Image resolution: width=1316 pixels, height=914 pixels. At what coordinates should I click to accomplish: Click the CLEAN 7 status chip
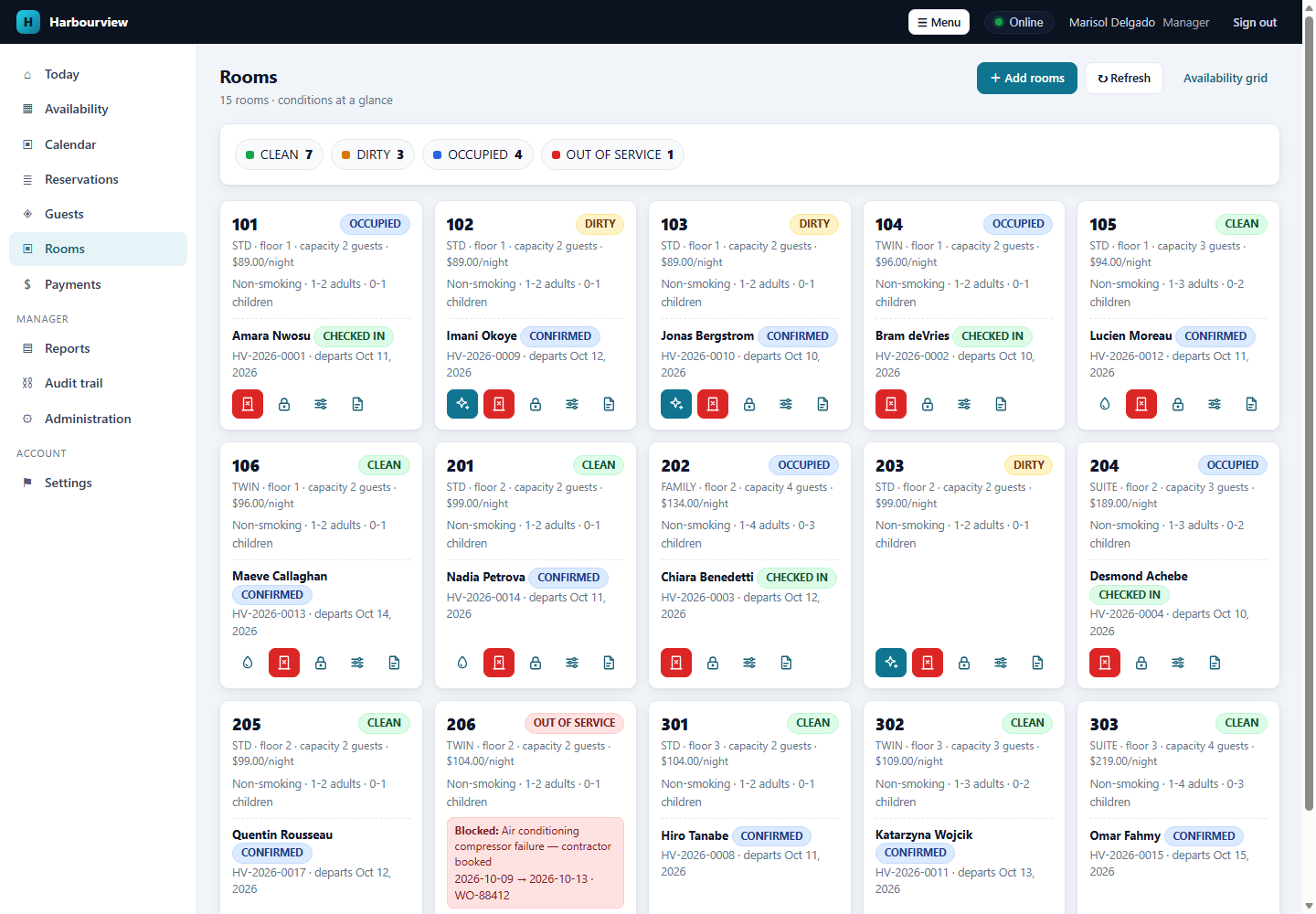[279, 154]
